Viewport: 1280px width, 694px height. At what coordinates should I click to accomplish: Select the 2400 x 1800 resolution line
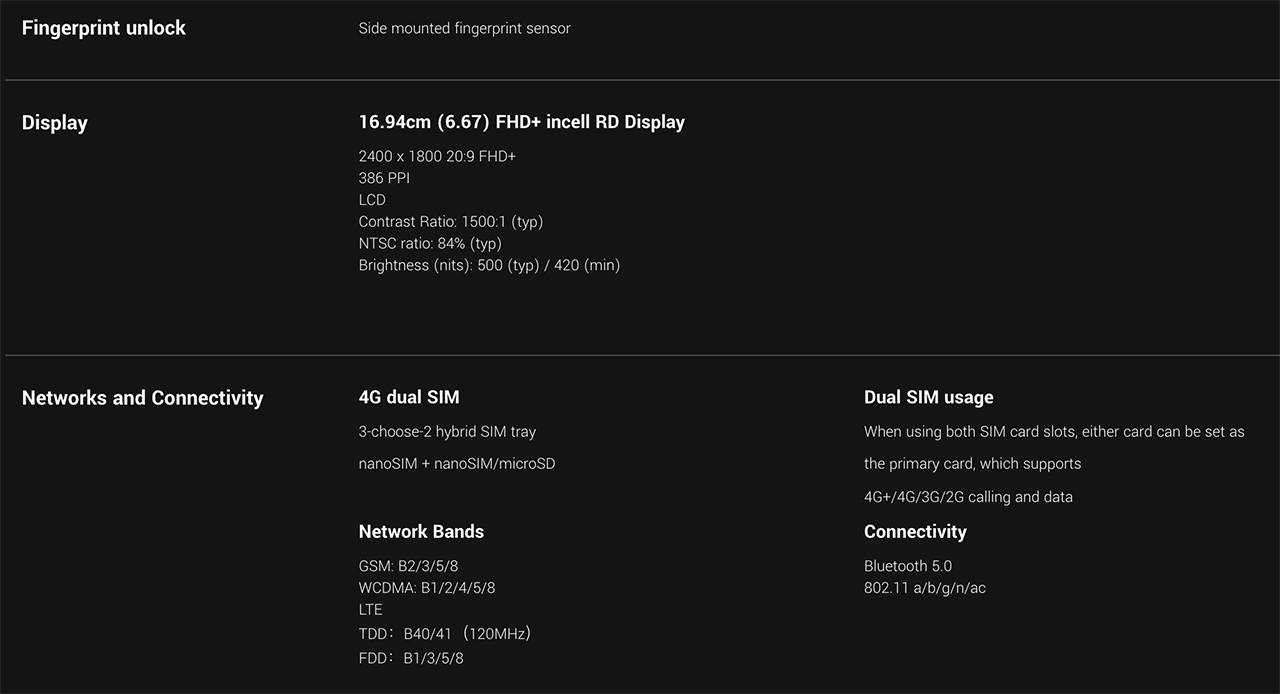pyautogui.click(x=437, y=156)
